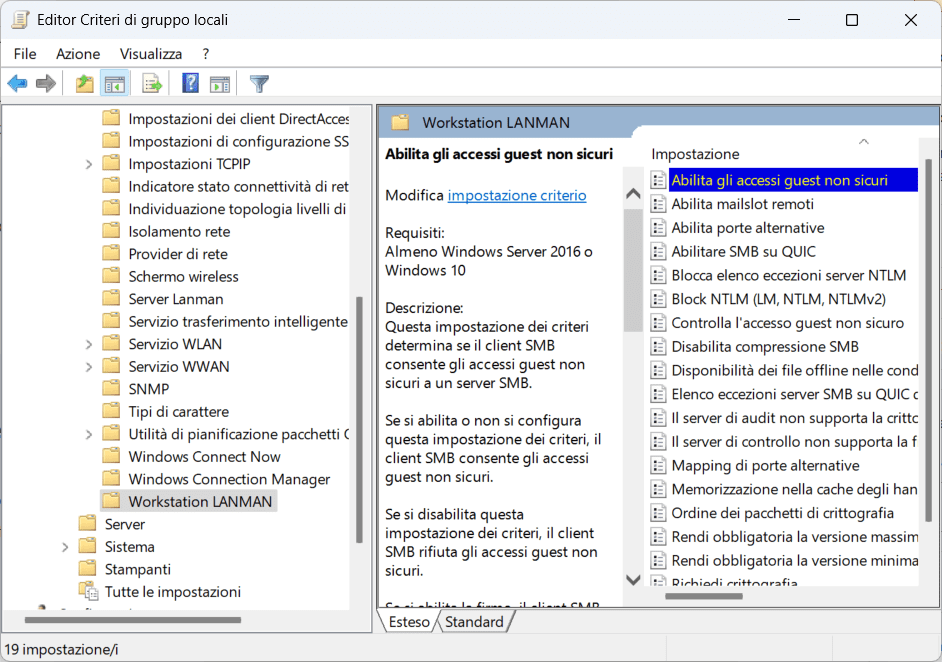This screenshot has width=942, height=662.
Task: Open the Azione menu
Action: pos(78,54)
